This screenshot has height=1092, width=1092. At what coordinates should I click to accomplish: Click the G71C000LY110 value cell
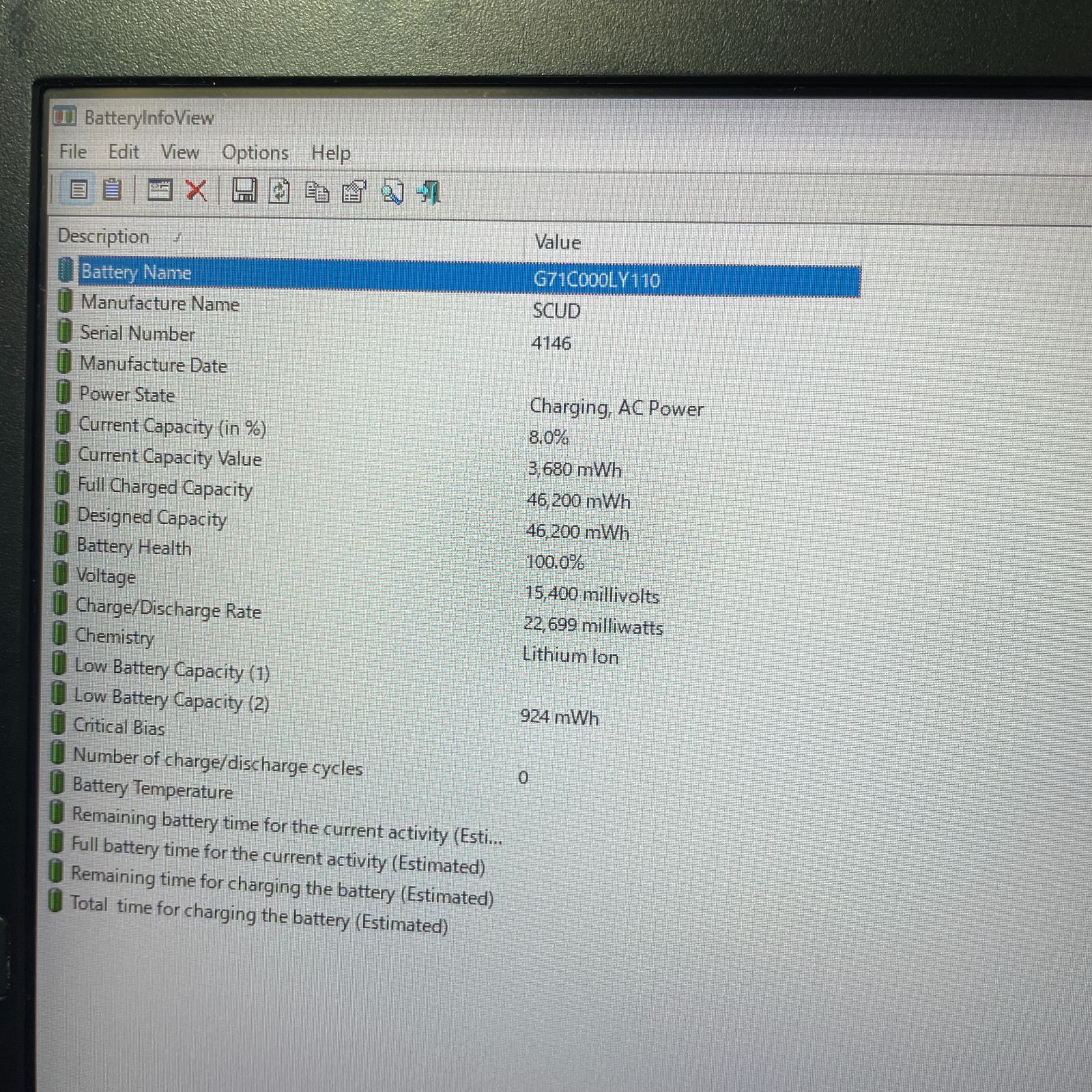pos(597,280)
